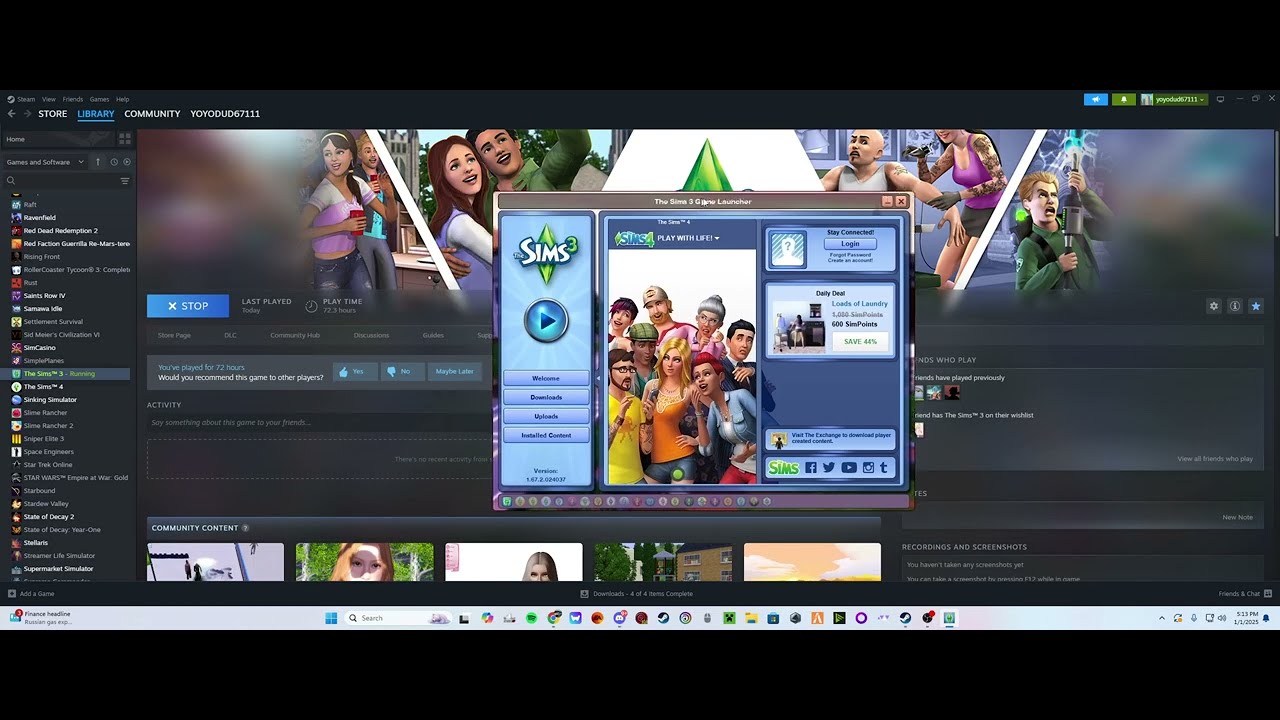Click the Steam announcements megaphone icon
The width and height of the screenshot is (1280, 720).
tap(1096, 99)
